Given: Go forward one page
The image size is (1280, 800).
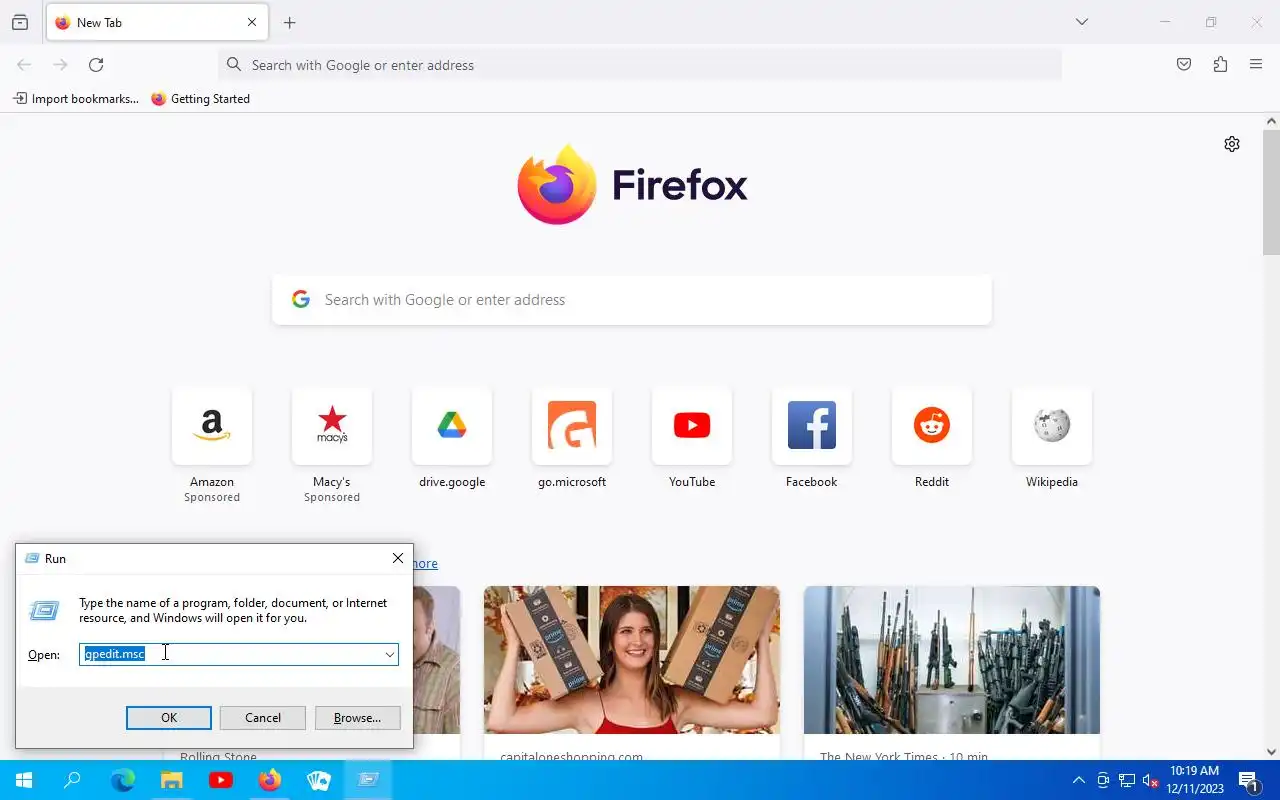Looking at the screenshot, I should click(x=60, y=65).
